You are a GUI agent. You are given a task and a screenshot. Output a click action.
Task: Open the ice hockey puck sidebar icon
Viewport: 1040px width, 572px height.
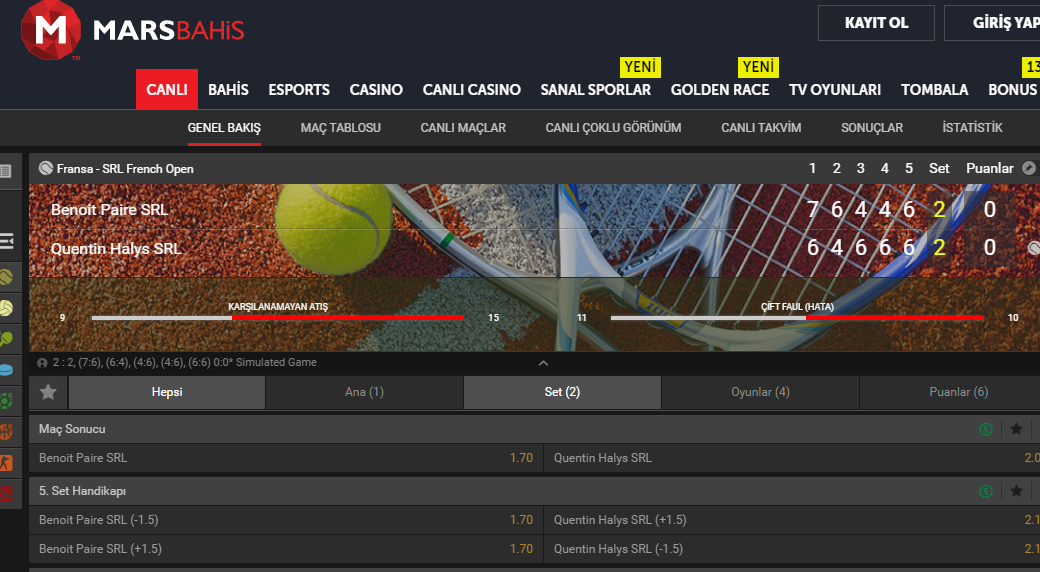tap(7, 370)
